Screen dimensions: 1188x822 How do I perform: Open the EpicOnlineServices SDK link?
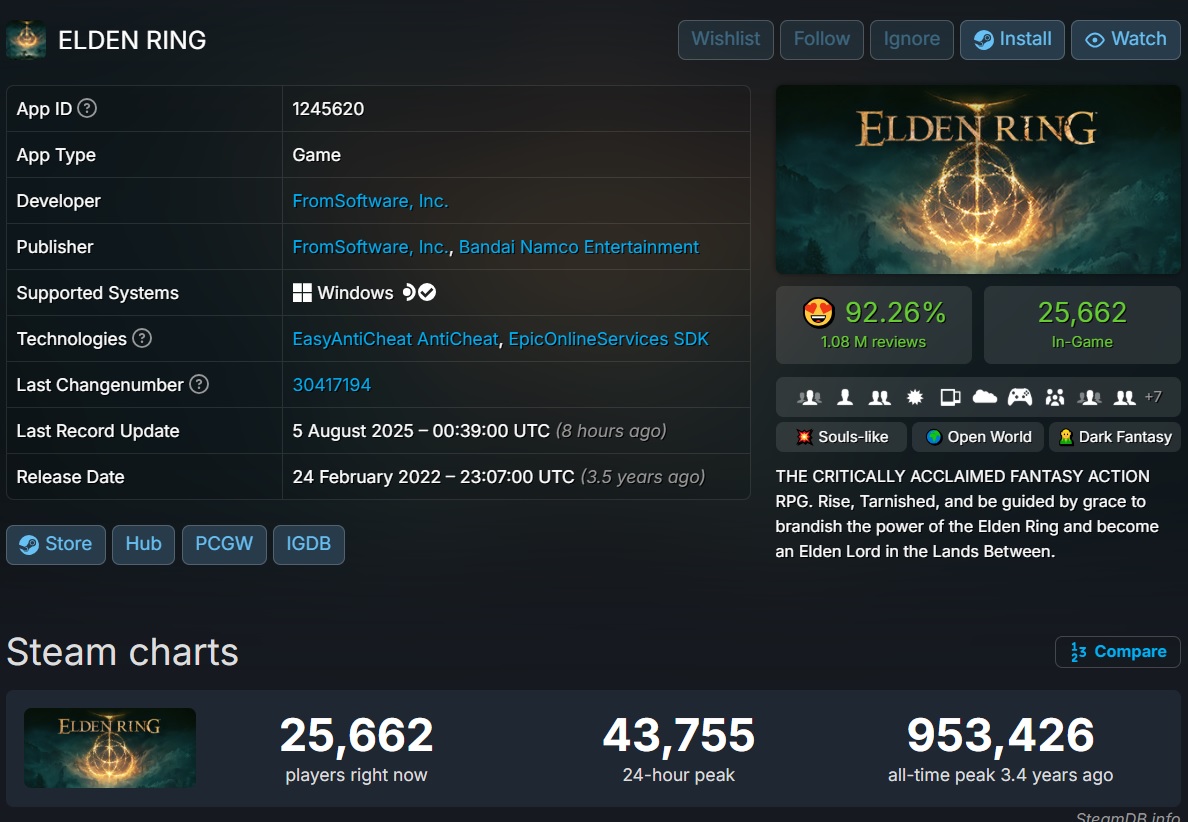pyautogui.click(x=608, y=339)
